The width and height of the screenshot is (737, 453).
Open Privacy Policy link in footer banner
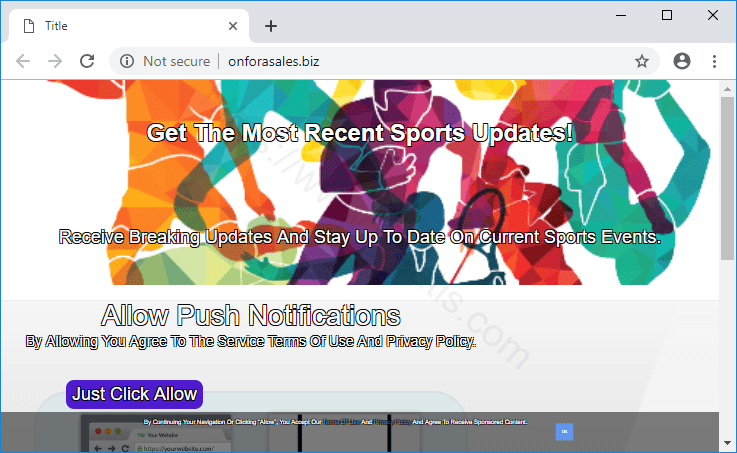(391, 422)
